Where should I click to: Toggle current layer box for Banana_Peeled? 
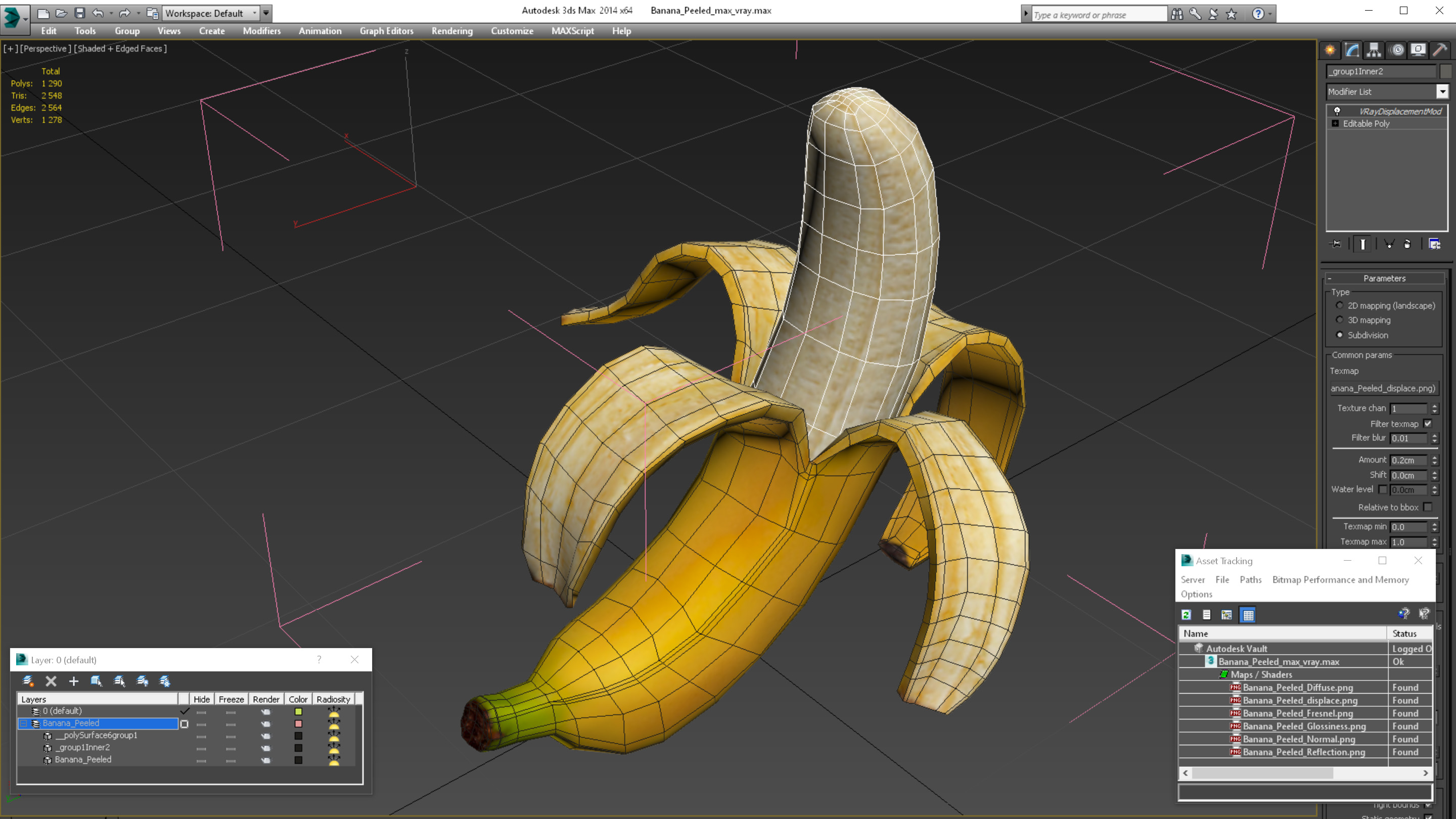[x=184, y=723]
